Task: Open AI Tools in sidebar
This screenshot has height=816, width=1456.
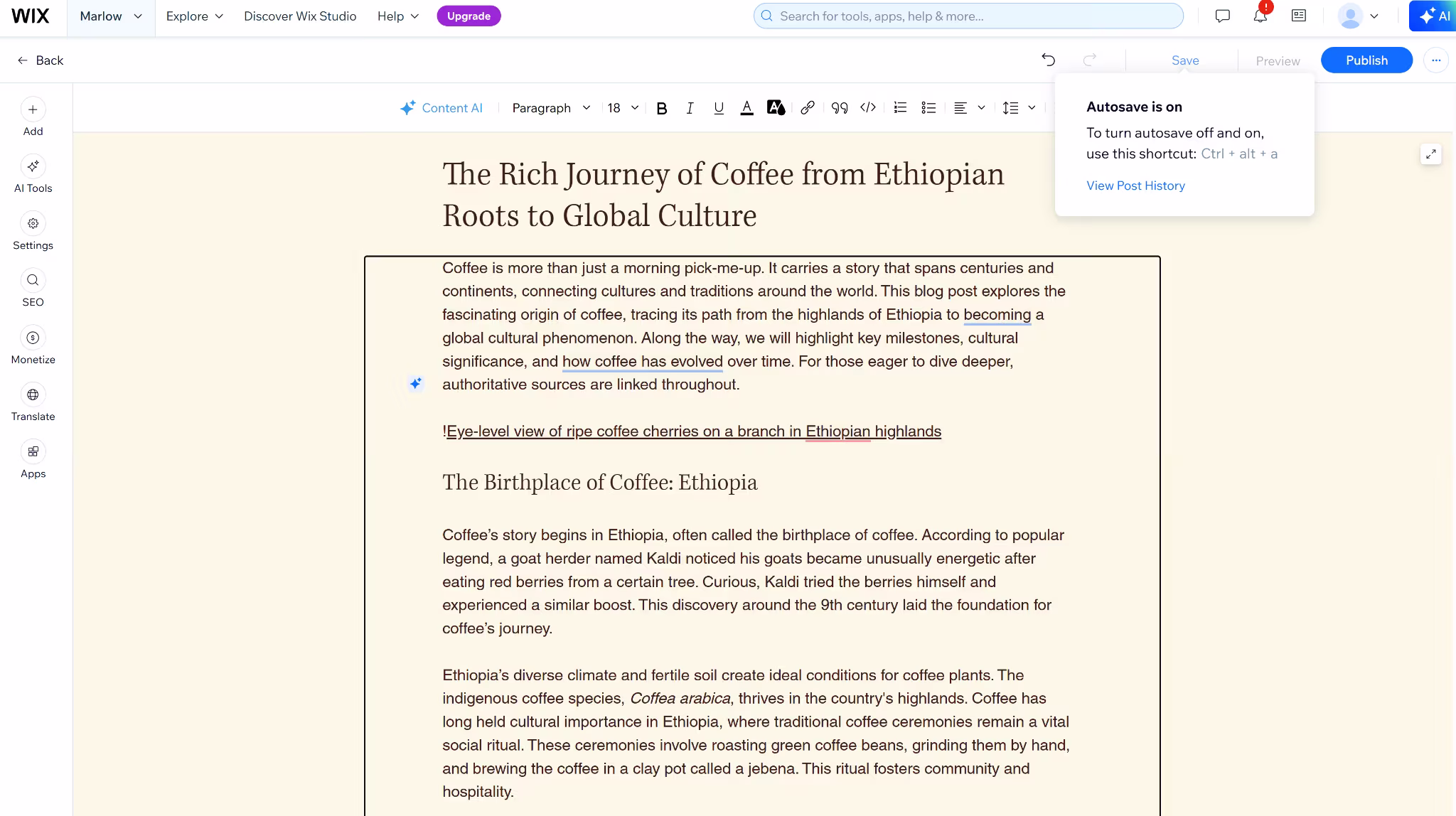Action: [x=33, y=174]
